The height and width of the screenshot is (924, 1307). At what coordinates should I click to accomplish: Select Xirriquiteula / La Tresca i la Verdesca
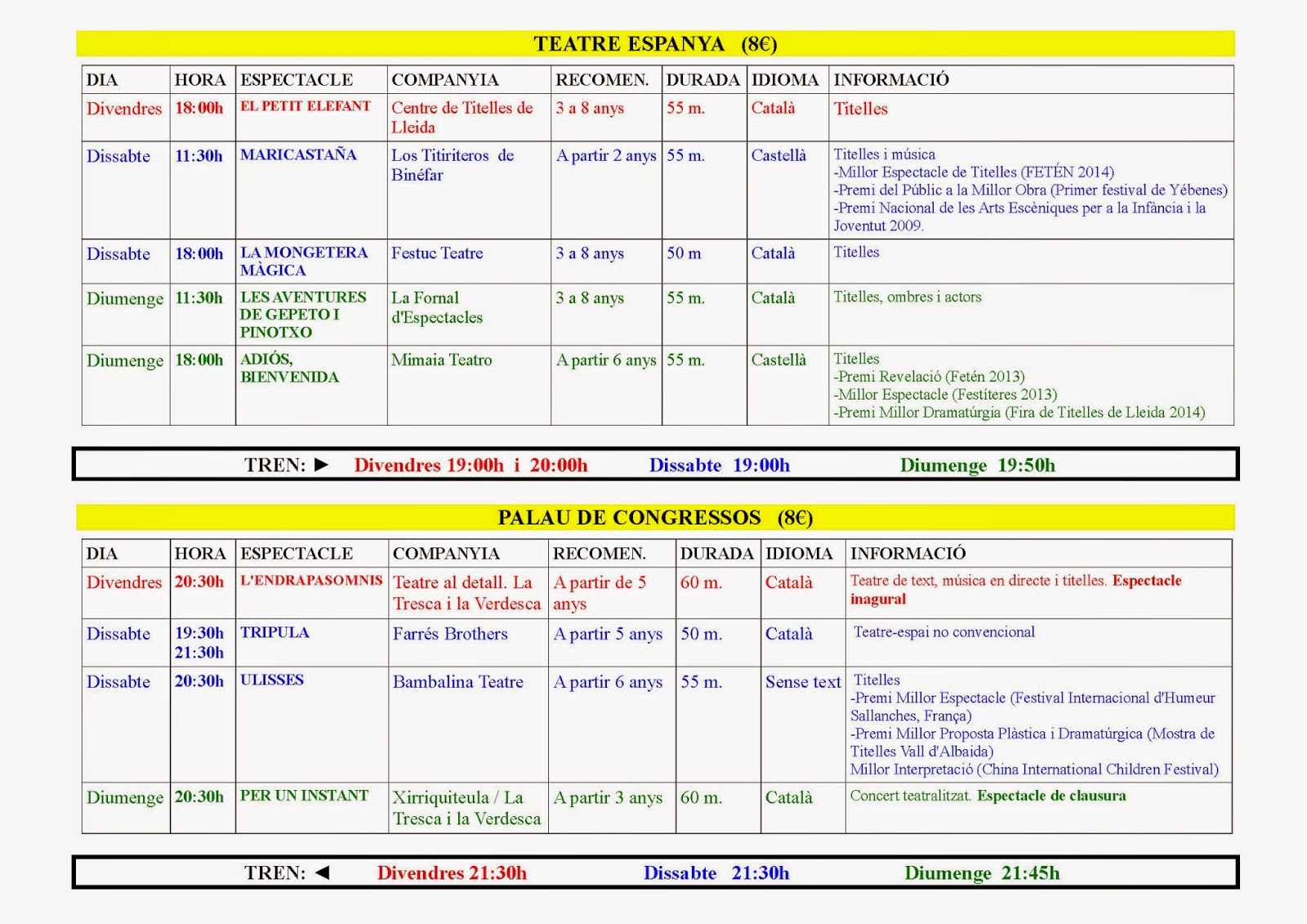[x=466, y=808]
